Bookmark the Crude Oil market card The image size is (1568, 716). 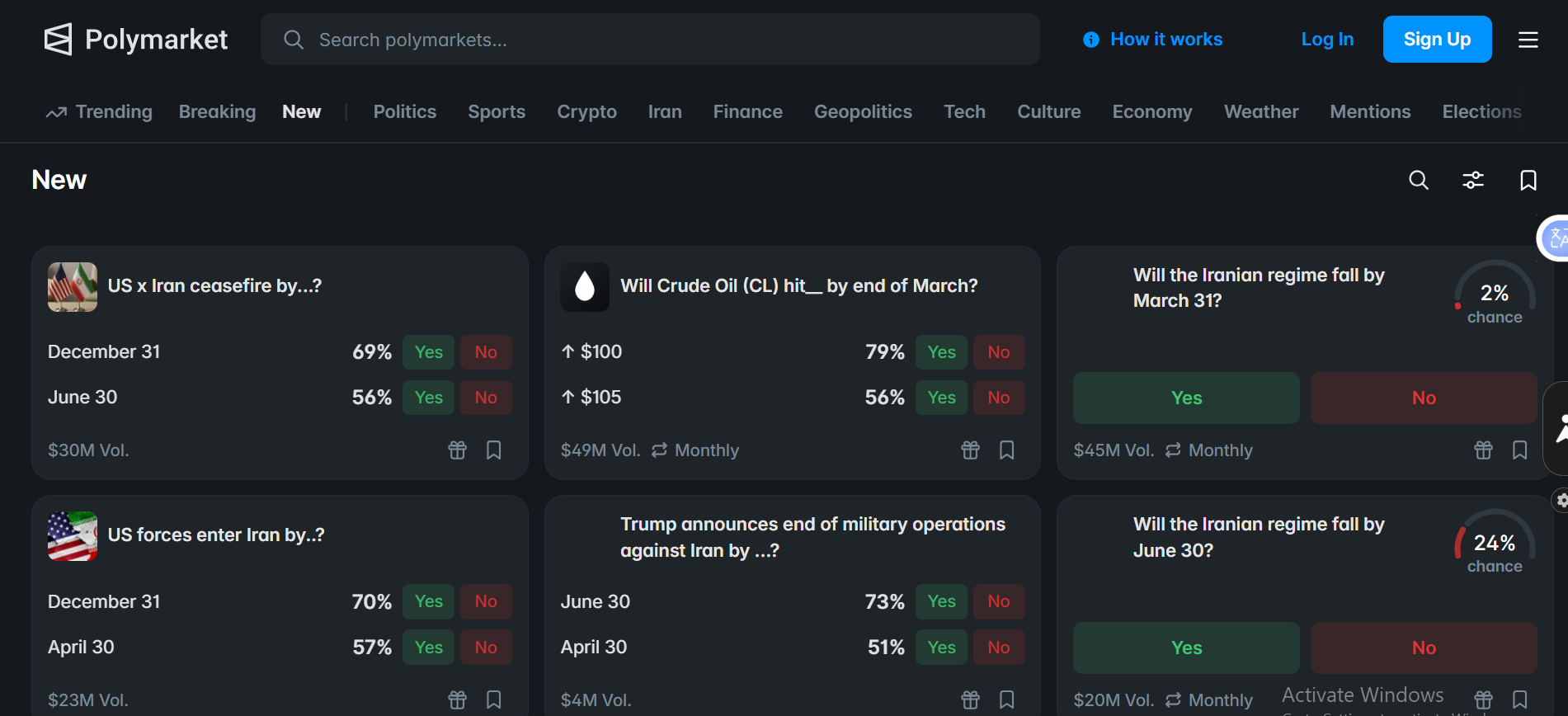1006,450
